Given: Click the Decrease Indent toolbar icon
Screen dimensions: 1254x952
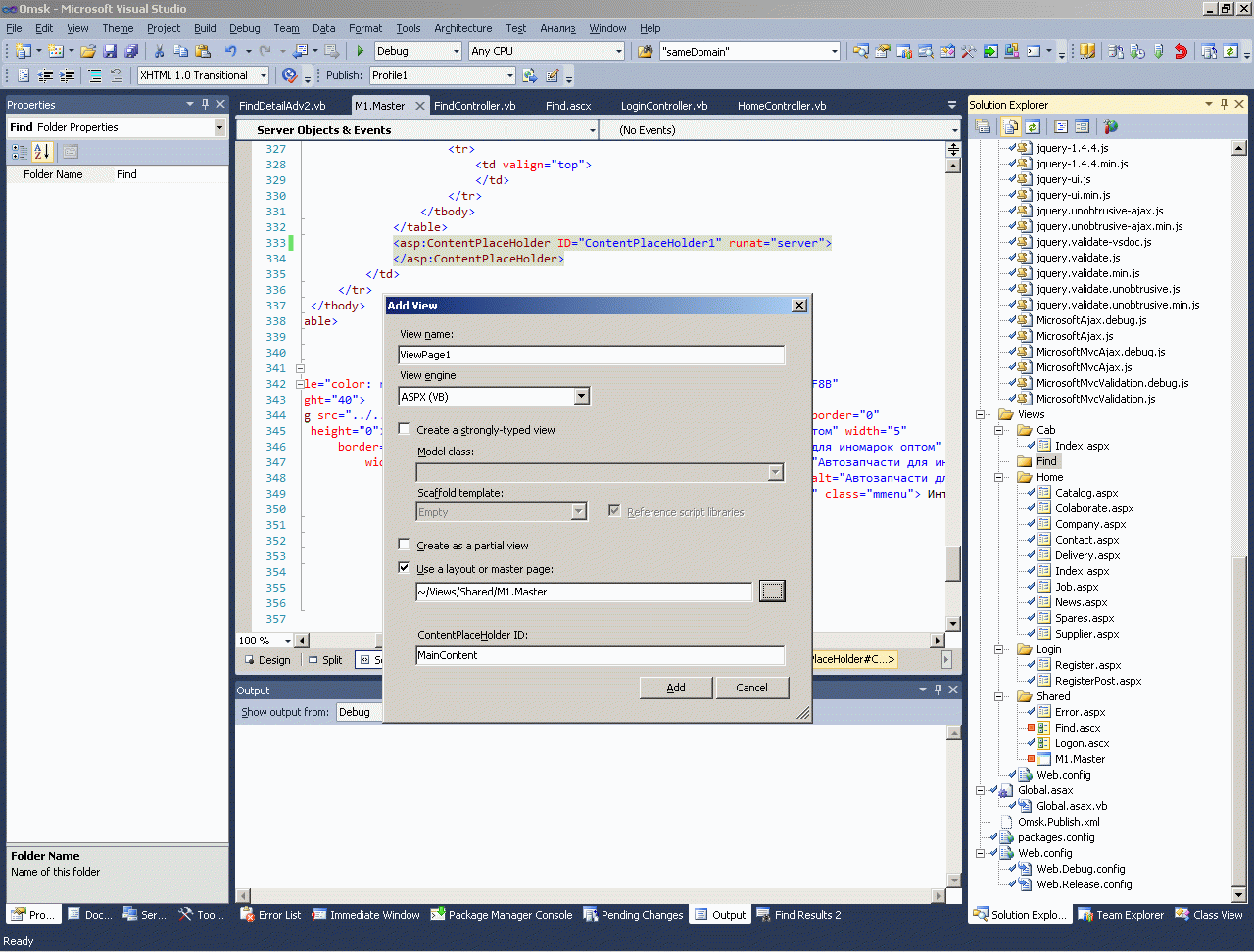Looking at the screenshot, I should 46,75.
